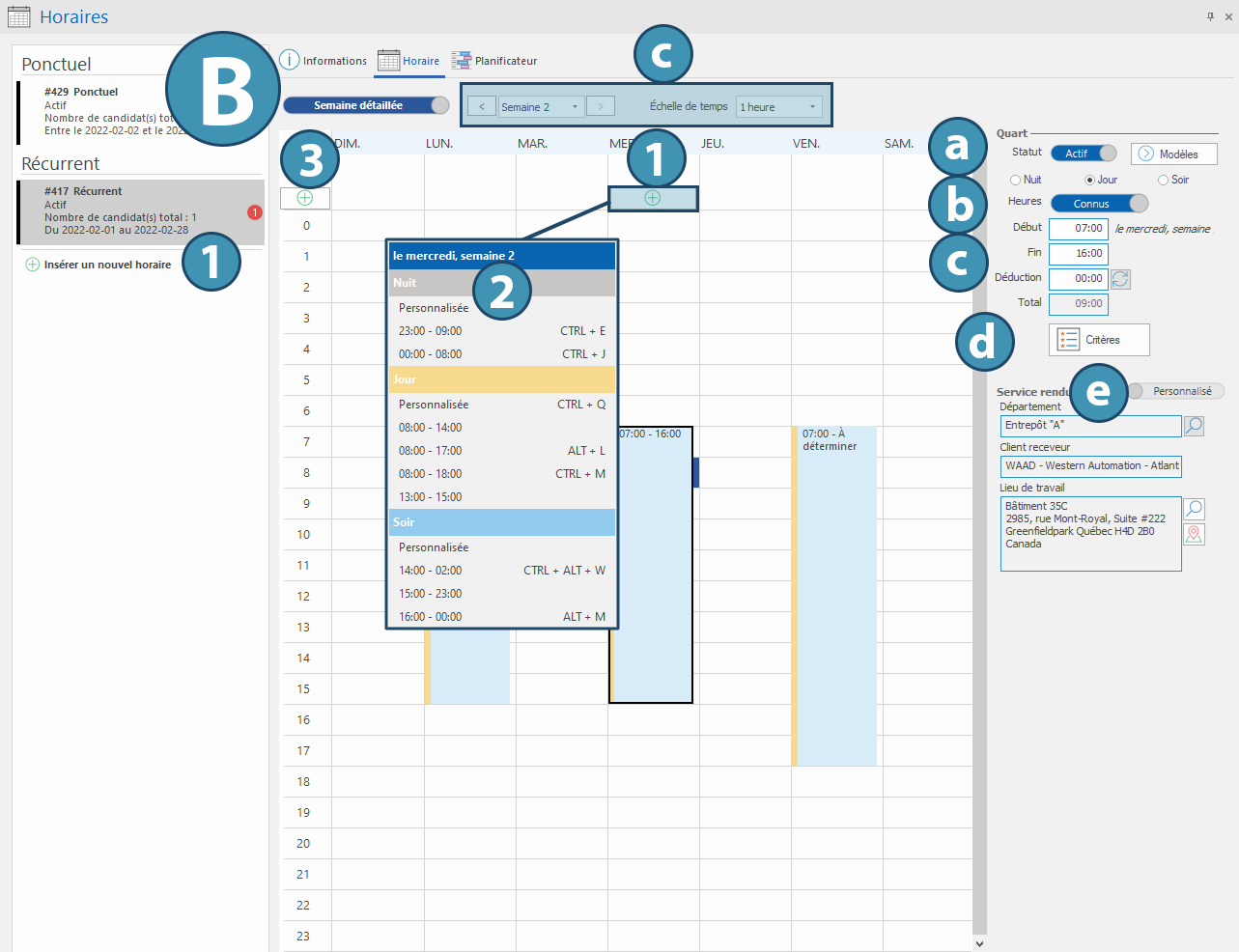Screen dimensions: 1239x952
Task: Switch to the Informations tab
Action: pos(324,61)
